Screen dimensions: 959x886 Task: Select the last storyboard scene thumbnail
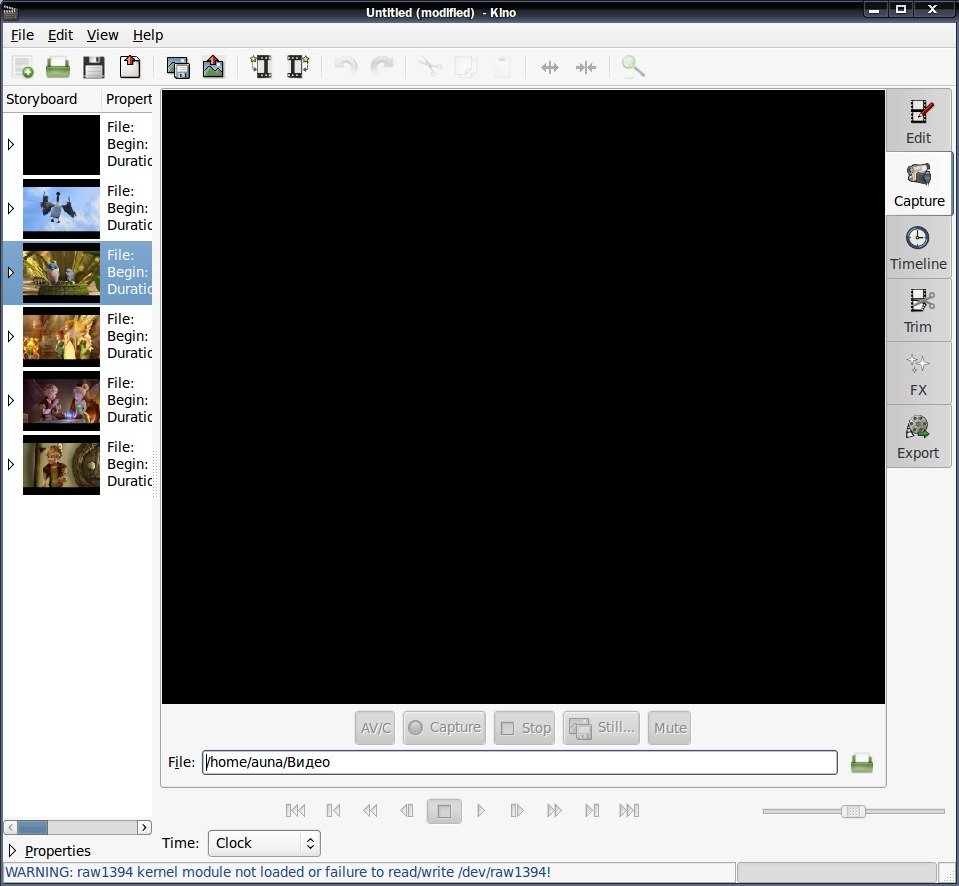coord(61,465)
